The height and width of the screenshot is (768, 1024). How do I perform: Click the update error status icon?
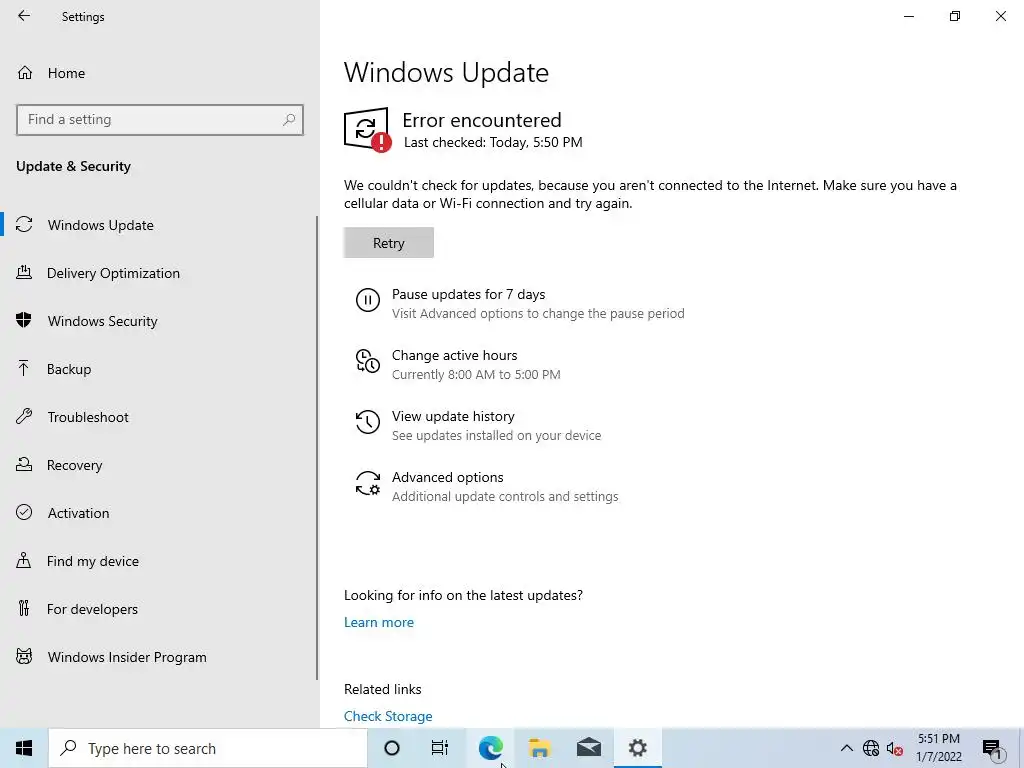[x=367, y=129]
